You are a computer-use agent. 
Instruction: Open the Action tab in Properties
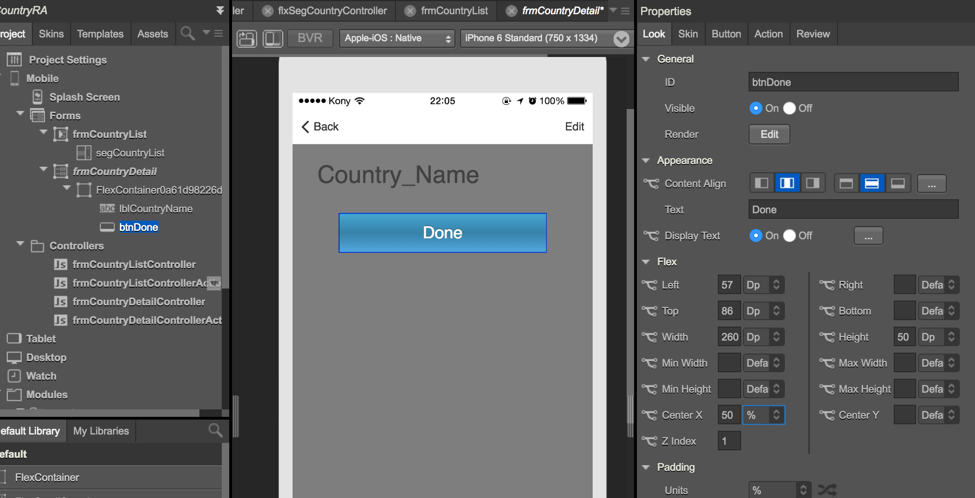pos(768,34)
